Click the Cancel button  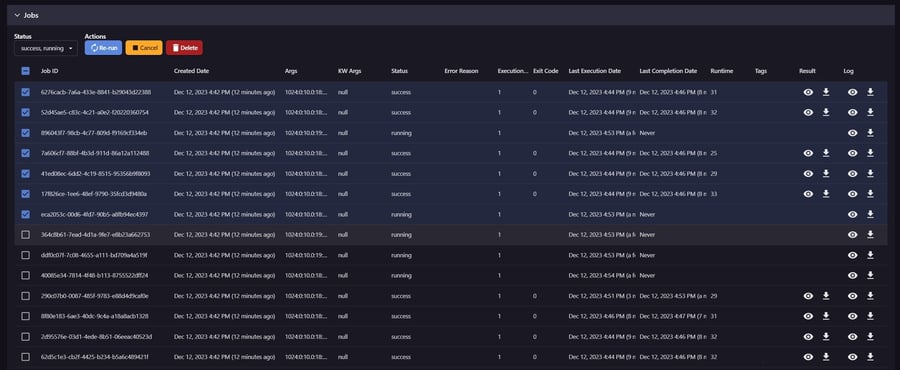(144, 48)
